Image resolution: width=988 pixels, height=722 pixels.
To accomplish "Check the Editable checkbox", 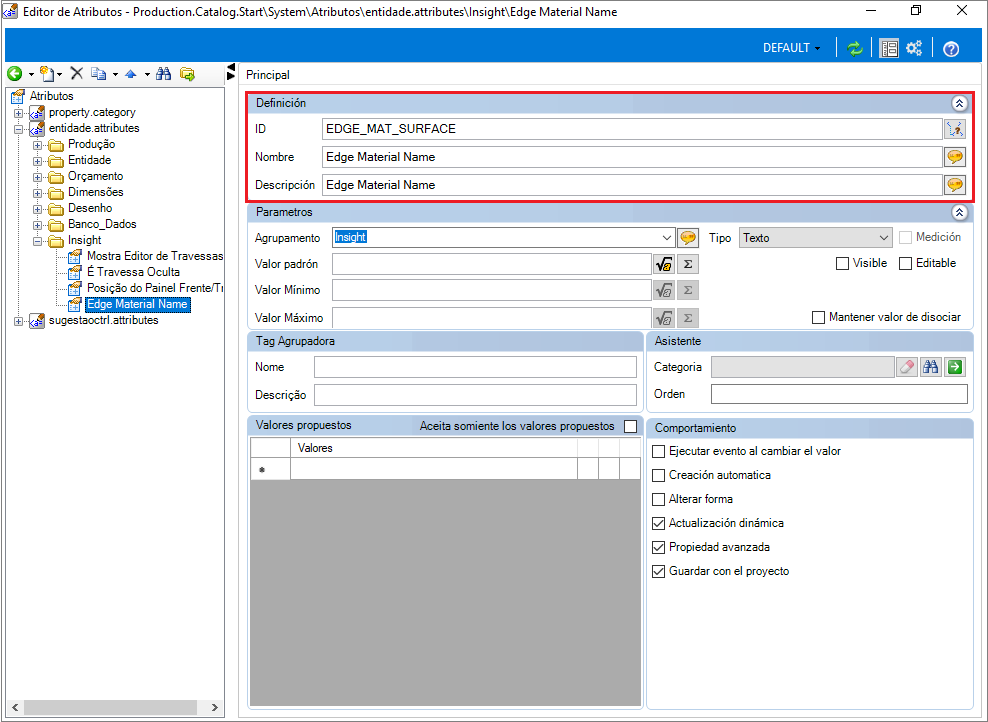I will [x=905, y=263].
